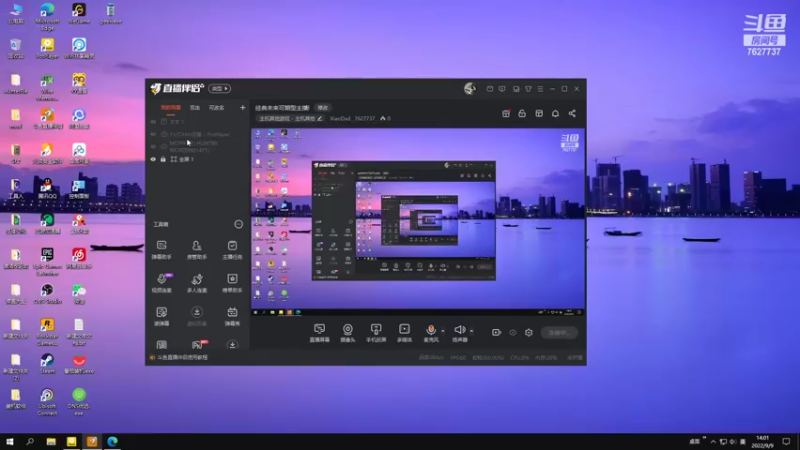This screenshot has width=800, height=450.
Task: Open Microsoft Edge from the taskbar
Action: 112,441
